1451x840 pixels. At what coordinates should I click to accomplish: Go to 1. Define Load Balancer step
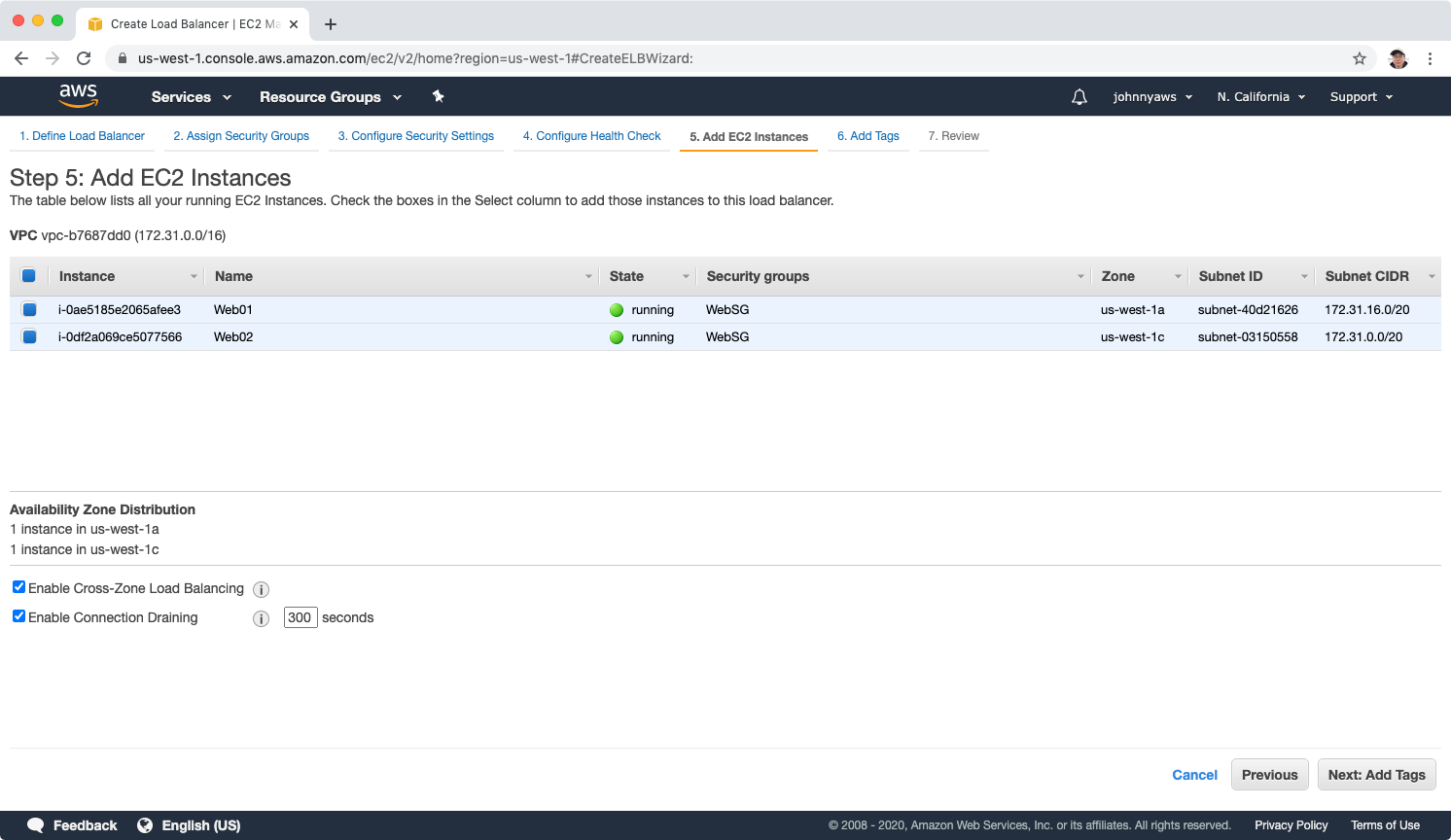82,136
